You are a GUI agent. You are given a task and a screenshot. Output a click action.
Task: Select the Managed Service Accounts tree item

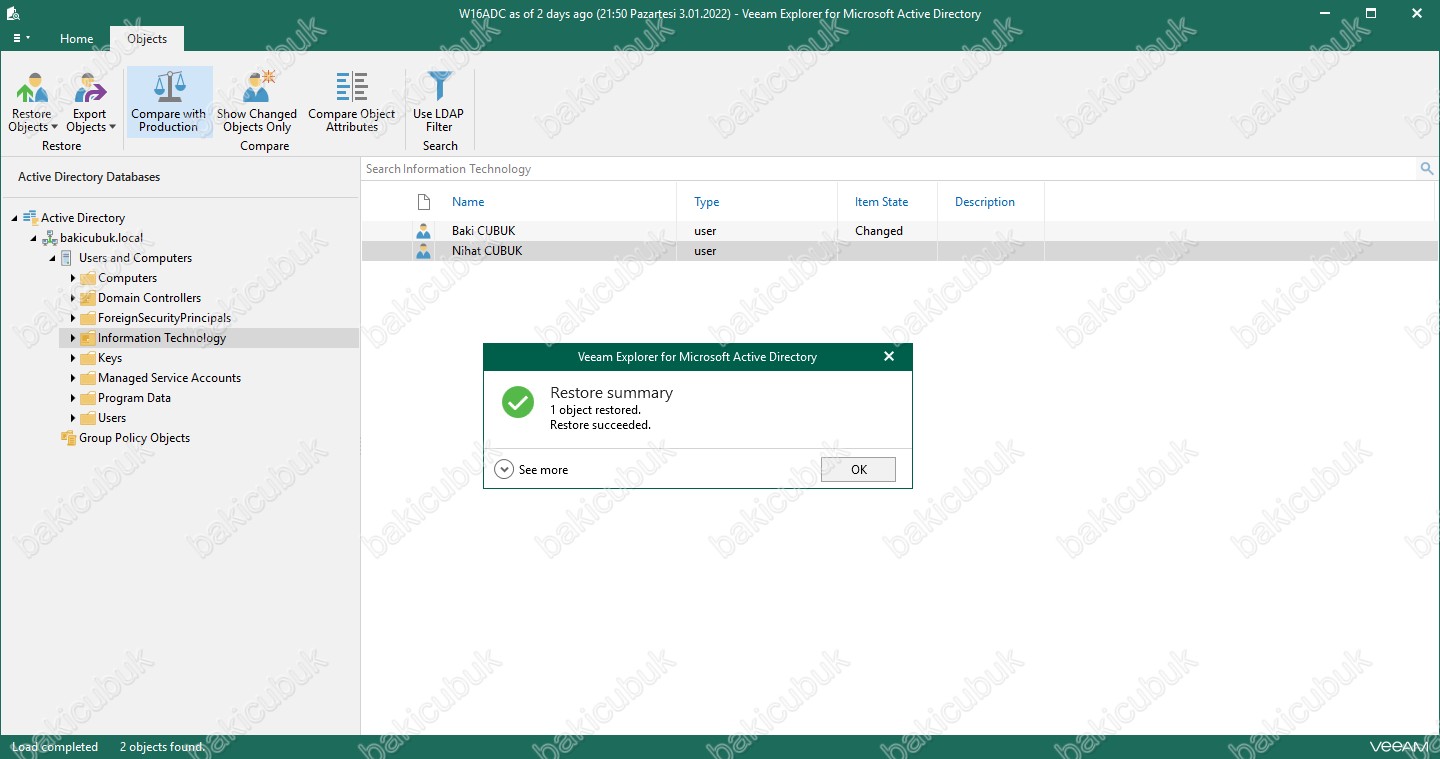tap(169, 378)
